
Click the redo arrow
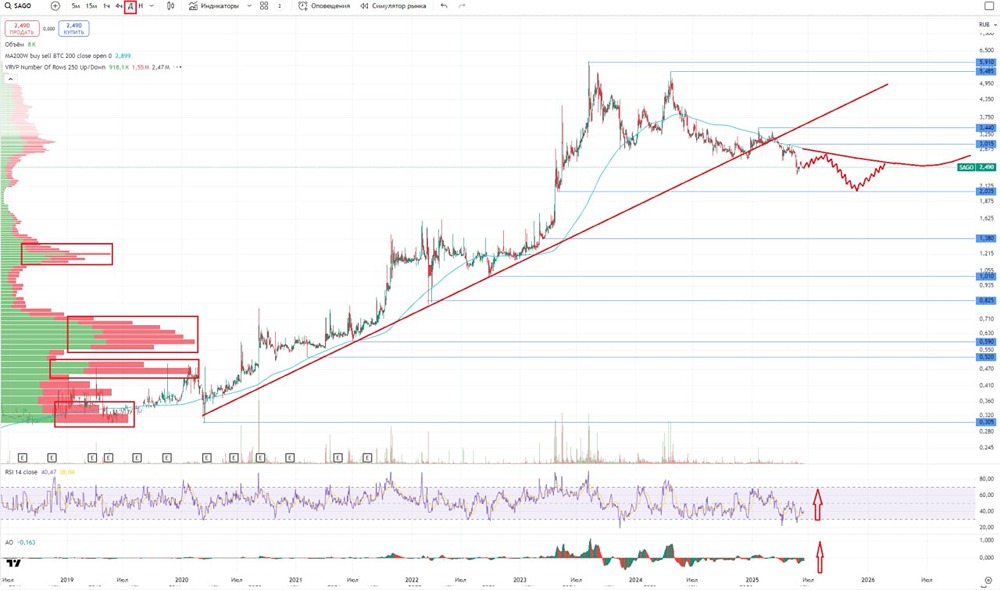[462, 6]
